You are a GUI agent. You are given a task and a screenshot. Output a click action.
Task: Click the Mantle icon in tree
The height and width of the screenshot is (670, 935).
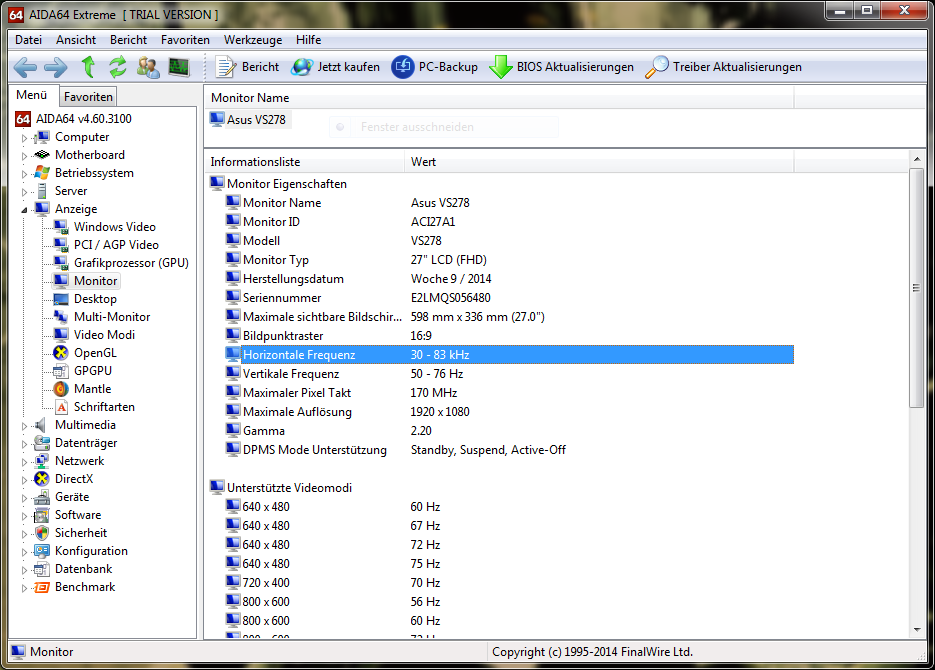[x=60, y=389]
